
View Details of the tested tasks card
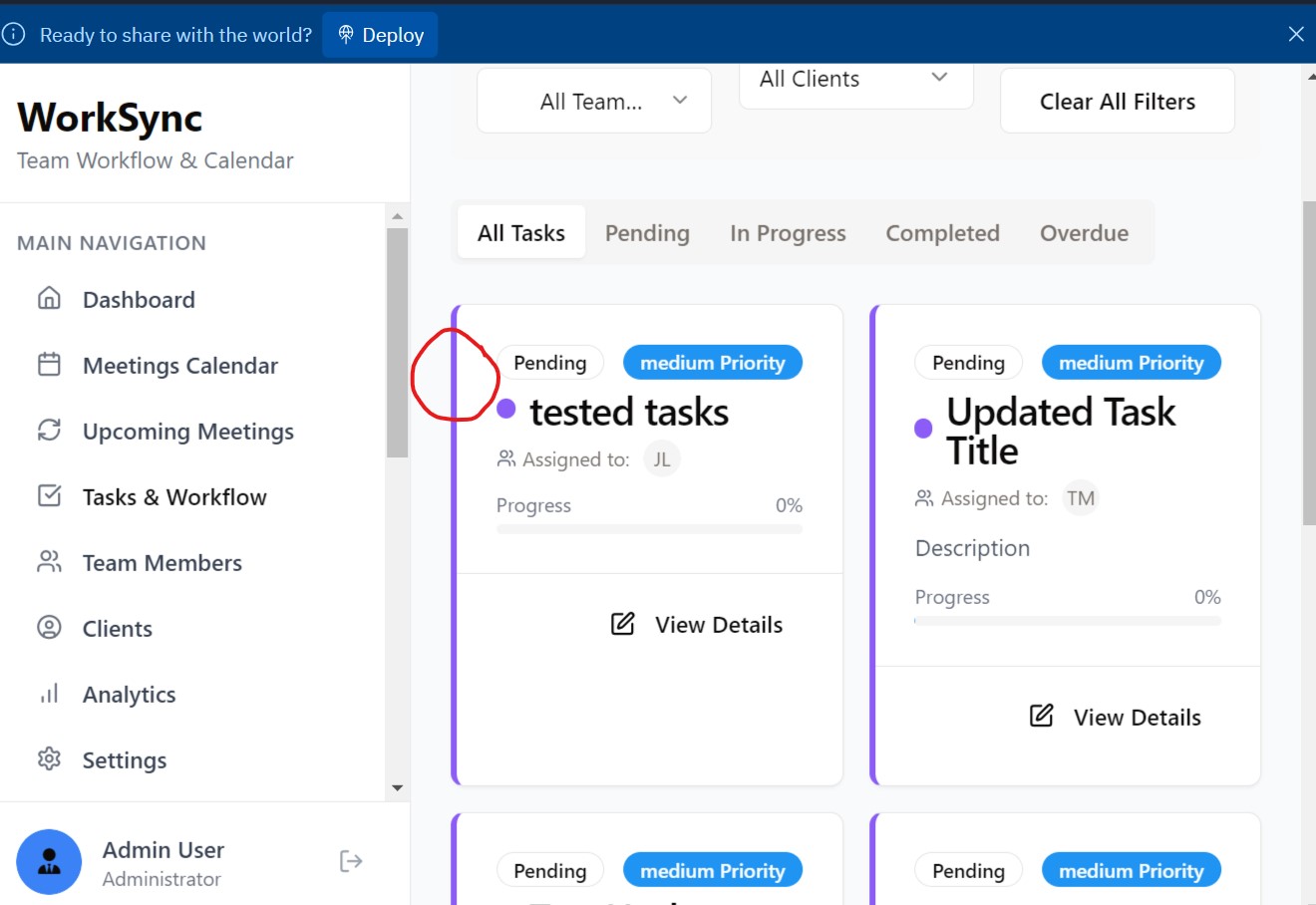click(x=697, y=625)
